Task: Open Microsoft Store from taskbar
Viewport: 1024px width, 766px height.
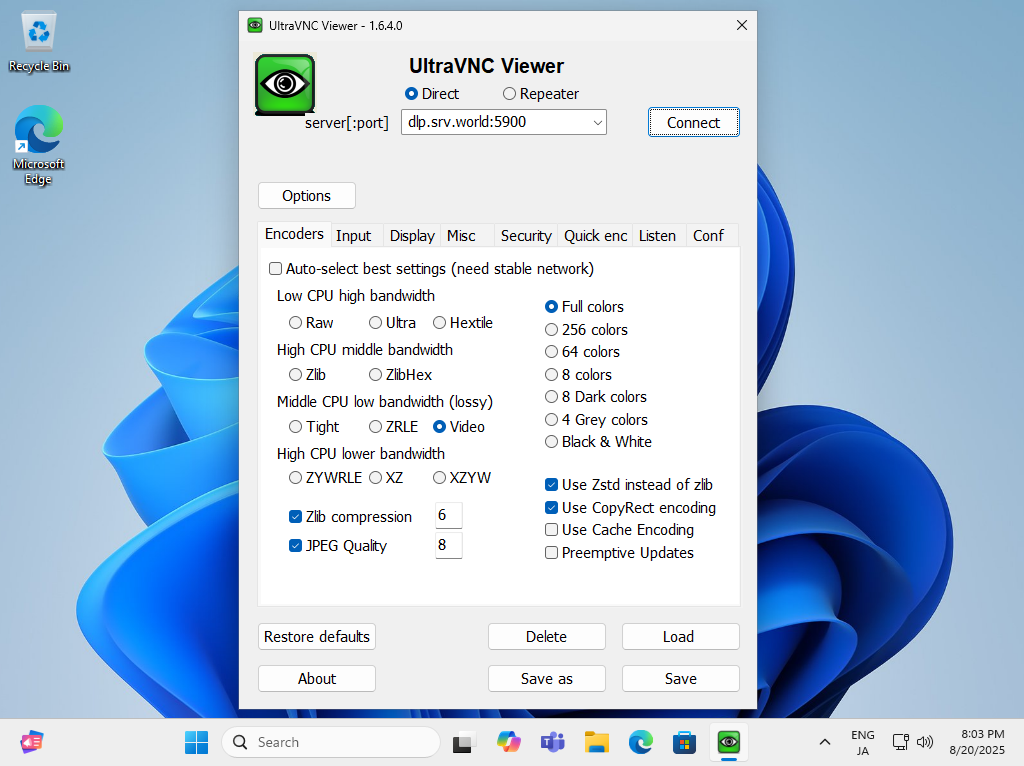Action: point(684,742)
